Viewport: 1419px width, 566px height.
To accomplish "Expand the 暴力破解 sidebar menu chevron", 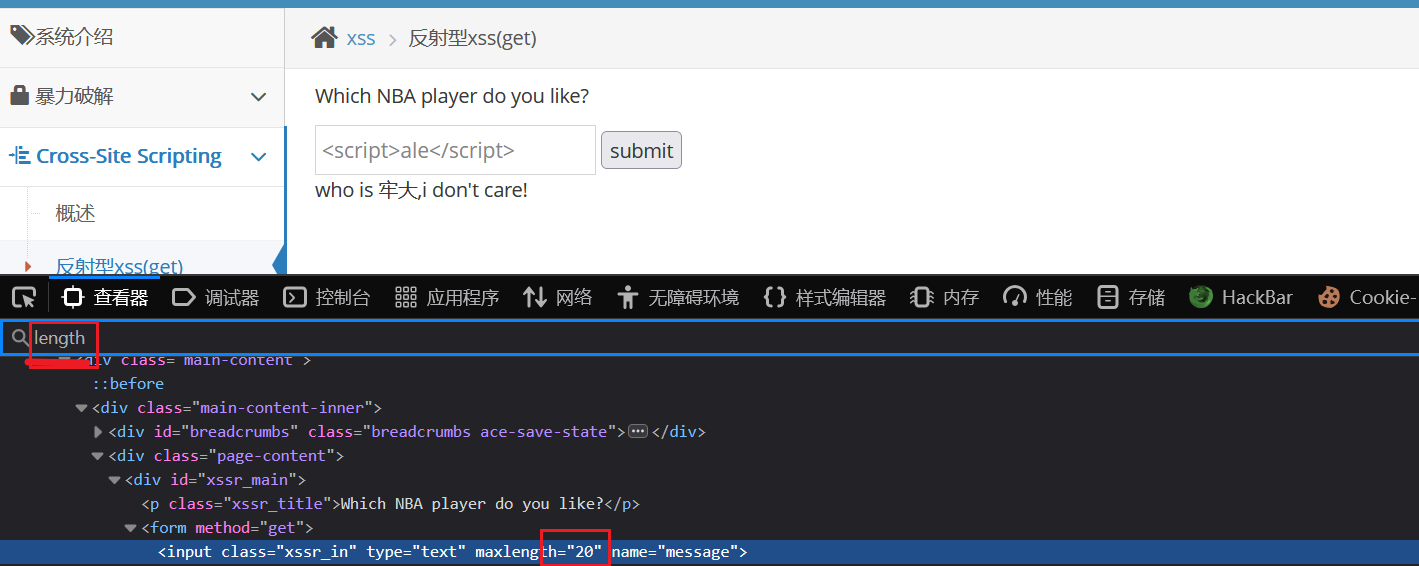I will (258, 97).
